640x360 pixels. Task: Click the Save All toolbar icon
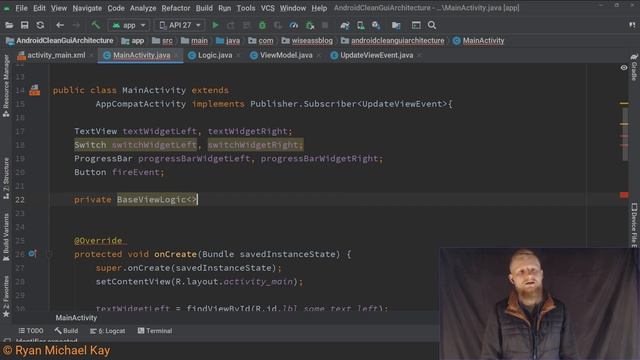tap(24, 25)
